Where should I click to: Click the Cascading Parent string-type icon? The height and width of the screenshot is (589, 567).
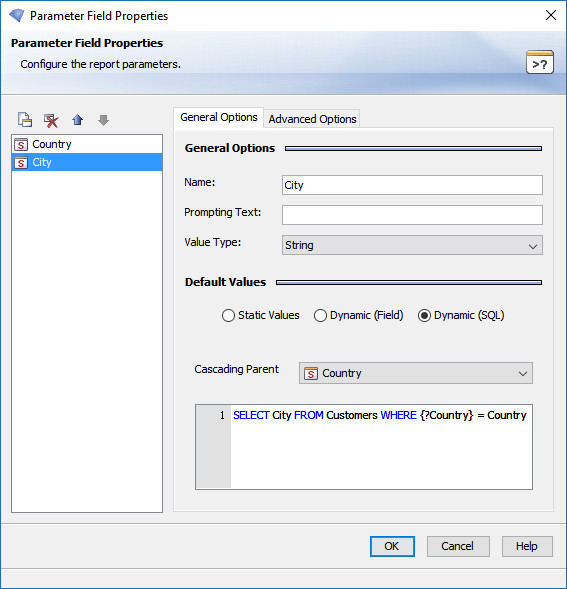311,373
